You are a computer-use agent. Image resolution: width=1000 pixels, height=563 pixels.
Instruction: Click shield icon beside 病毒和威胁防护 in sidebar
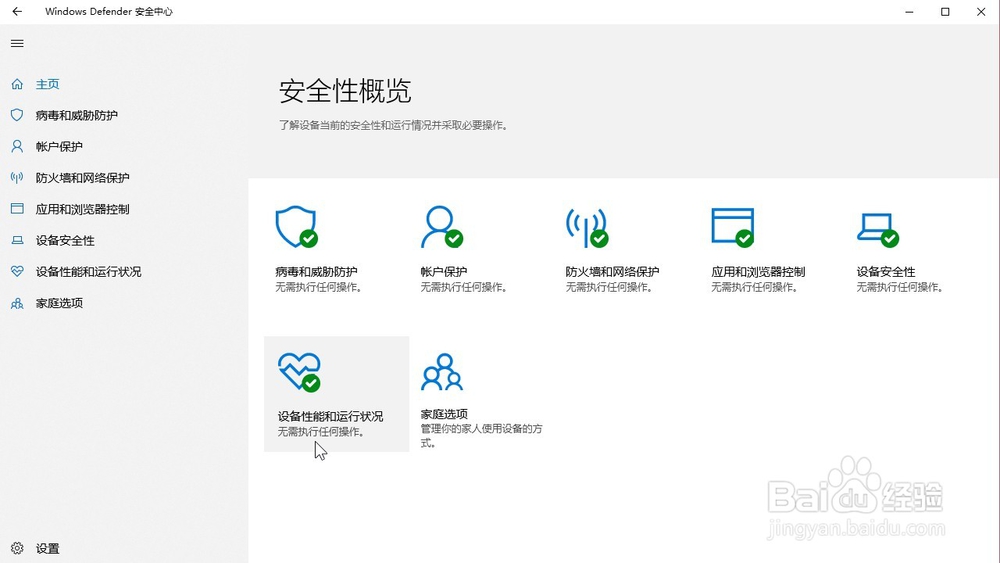pos(17,115)
